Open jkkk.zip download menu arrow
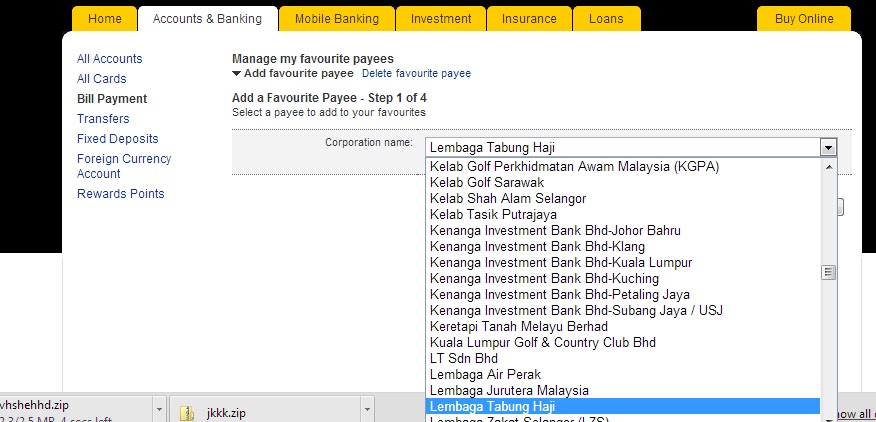Screen dimensions: 876x422 click(x=367, y=410)
